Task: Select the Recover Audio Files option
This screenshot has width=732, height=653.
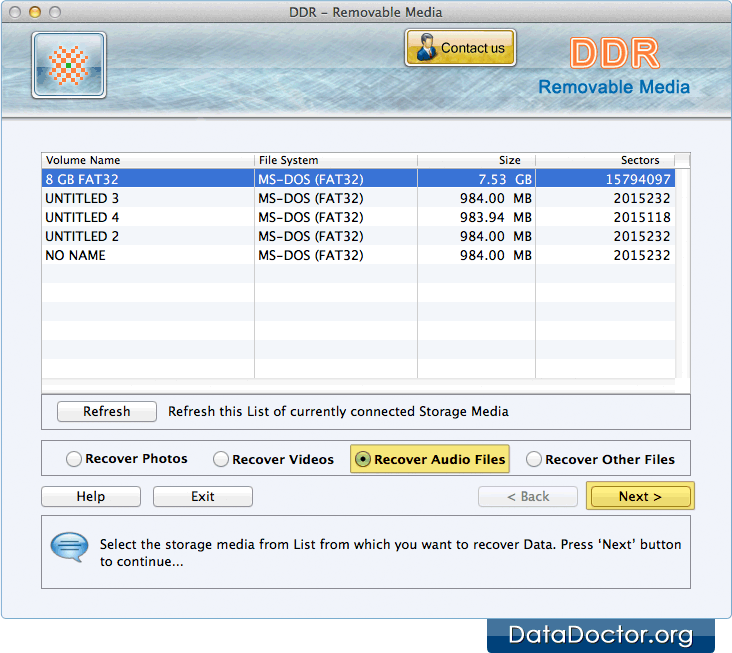Action: click(430, 459)
